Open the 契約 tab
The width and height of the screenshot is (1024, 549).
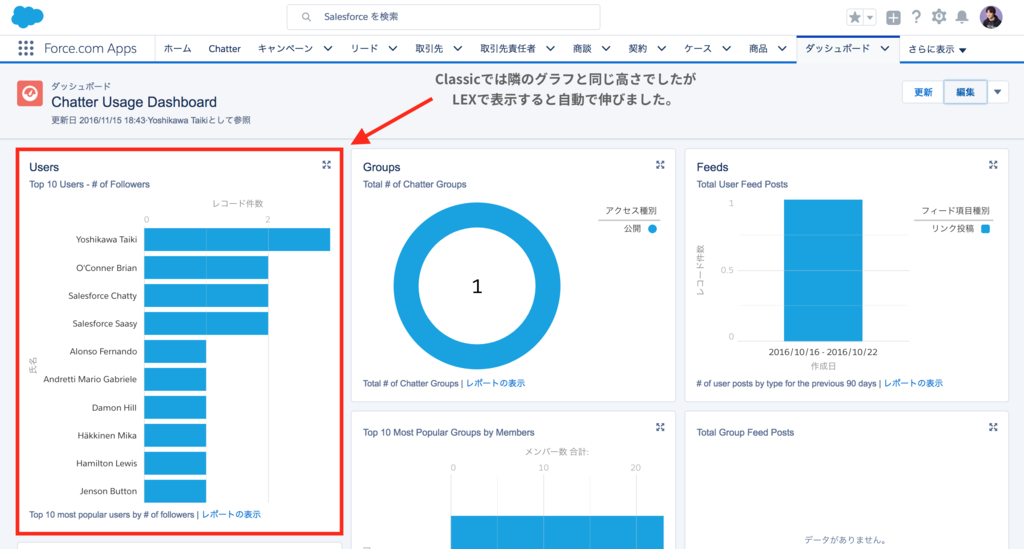[x=638, y=48]
